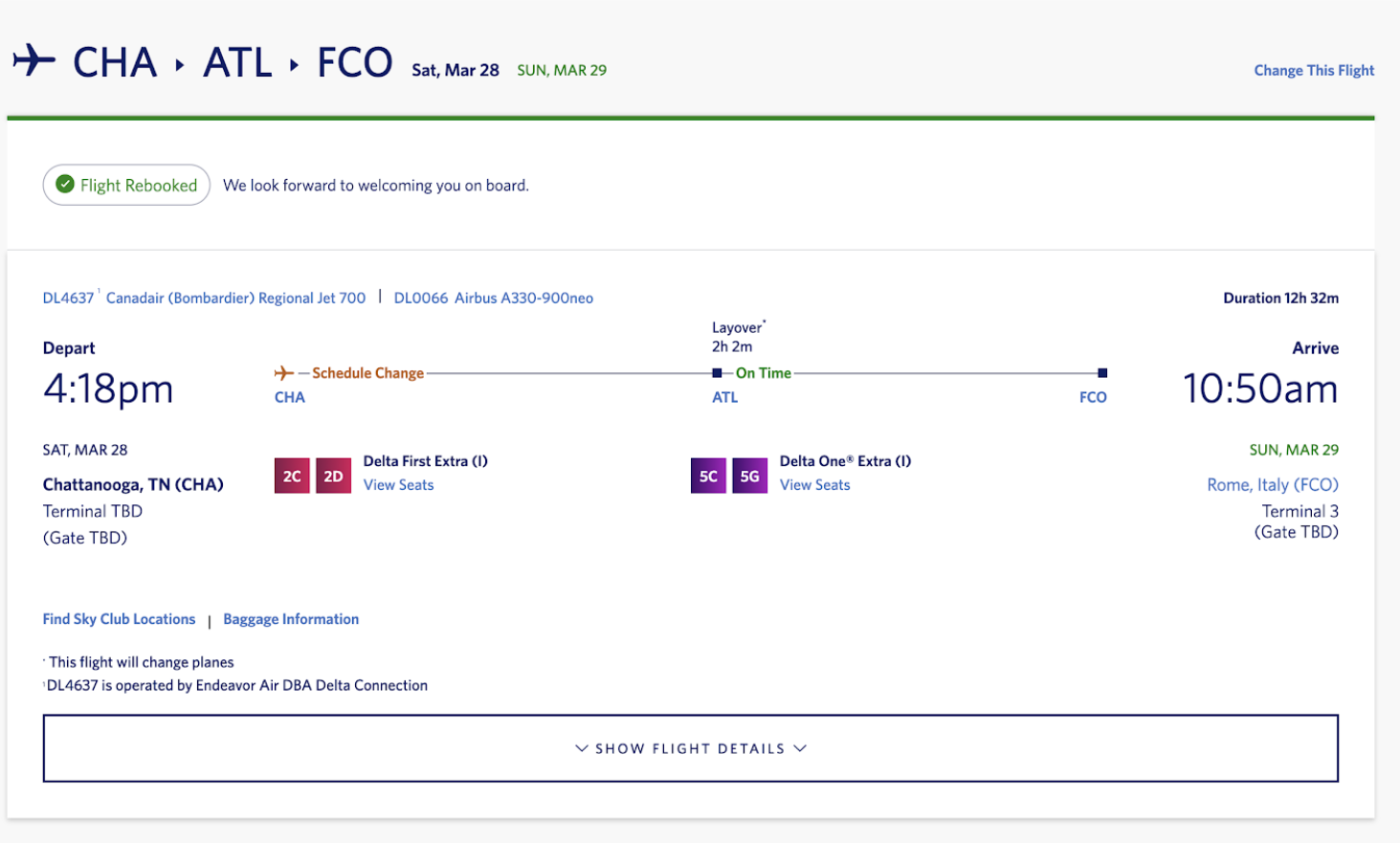Click the ATL heading in route title
Screen dimensions: 1400x843
click(238, 63)
